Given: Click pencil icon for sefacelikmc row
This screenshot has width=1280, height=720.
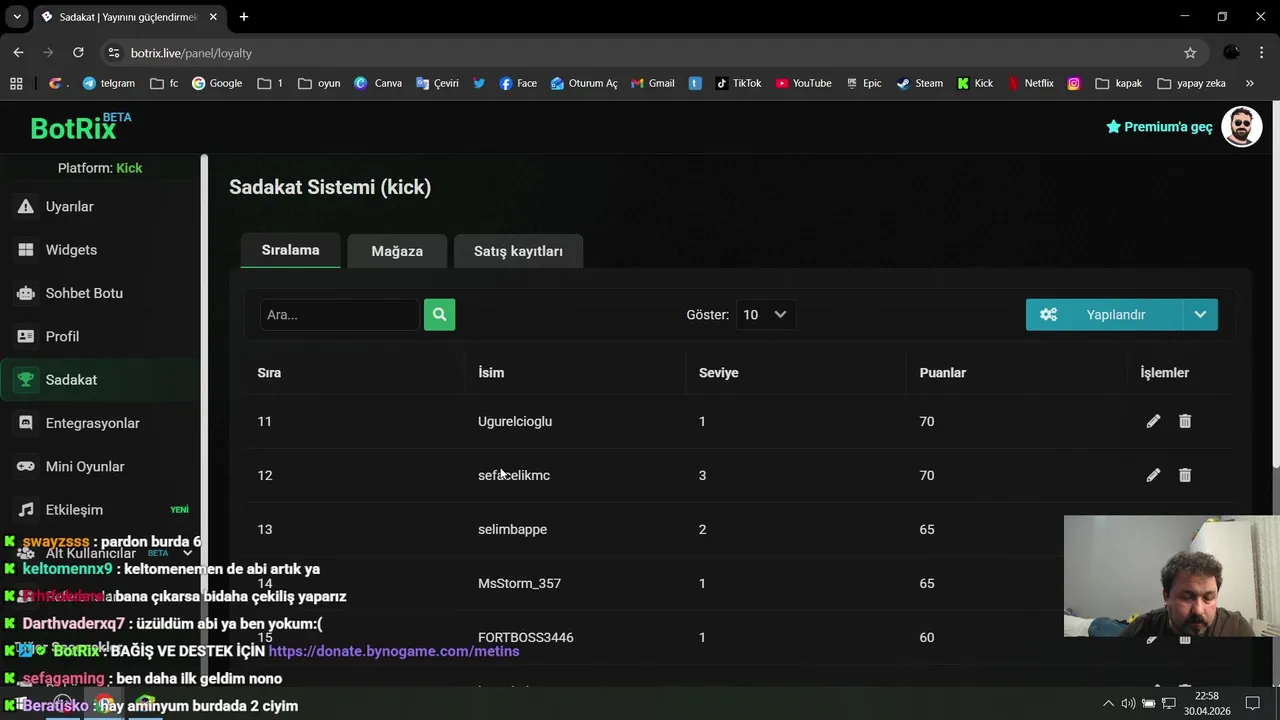Looking at the screenshot, I should click(1153, 476).
